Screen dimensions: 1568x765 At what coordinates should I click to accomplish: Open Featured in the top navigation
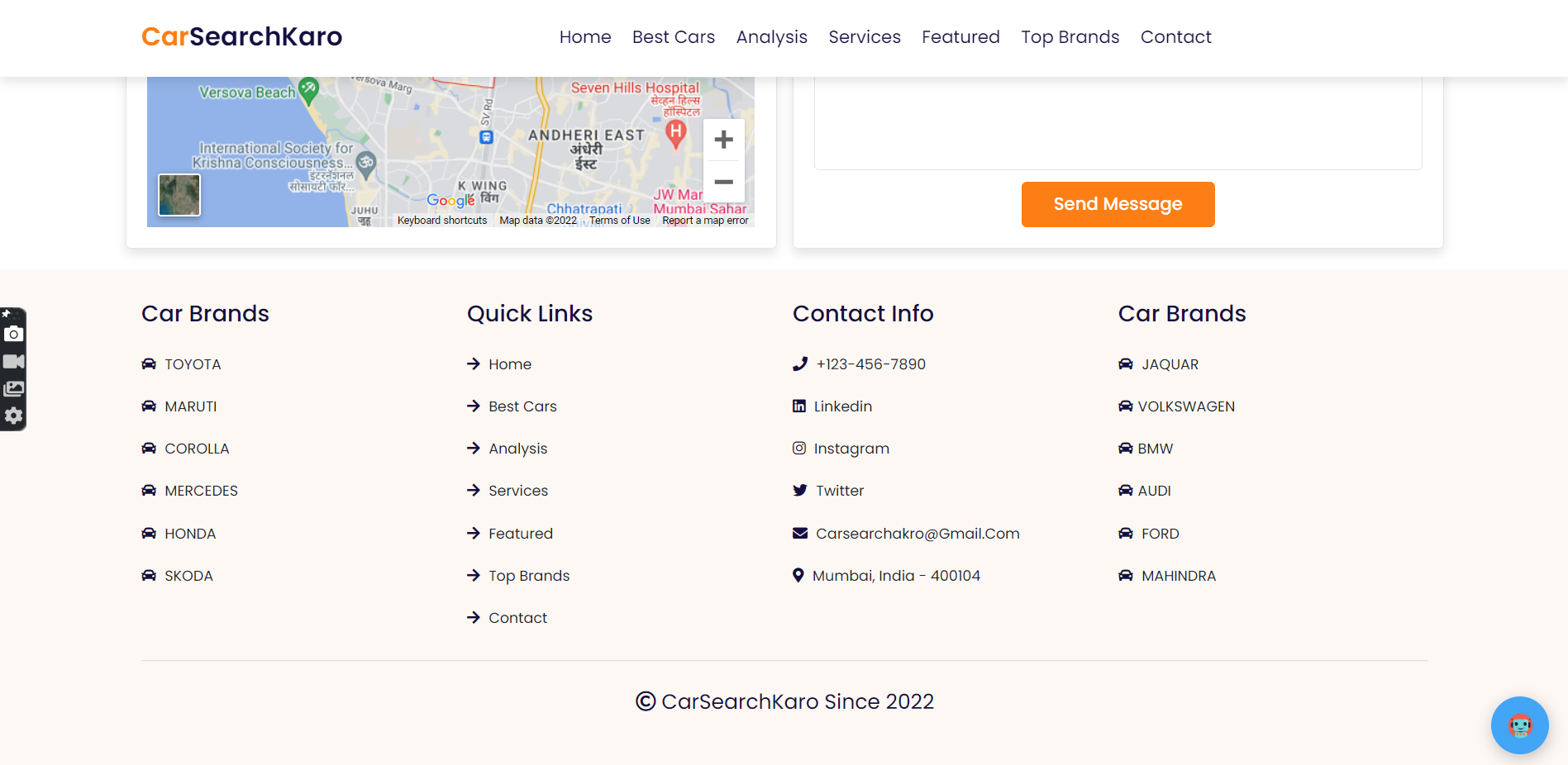tap(960, 37)
